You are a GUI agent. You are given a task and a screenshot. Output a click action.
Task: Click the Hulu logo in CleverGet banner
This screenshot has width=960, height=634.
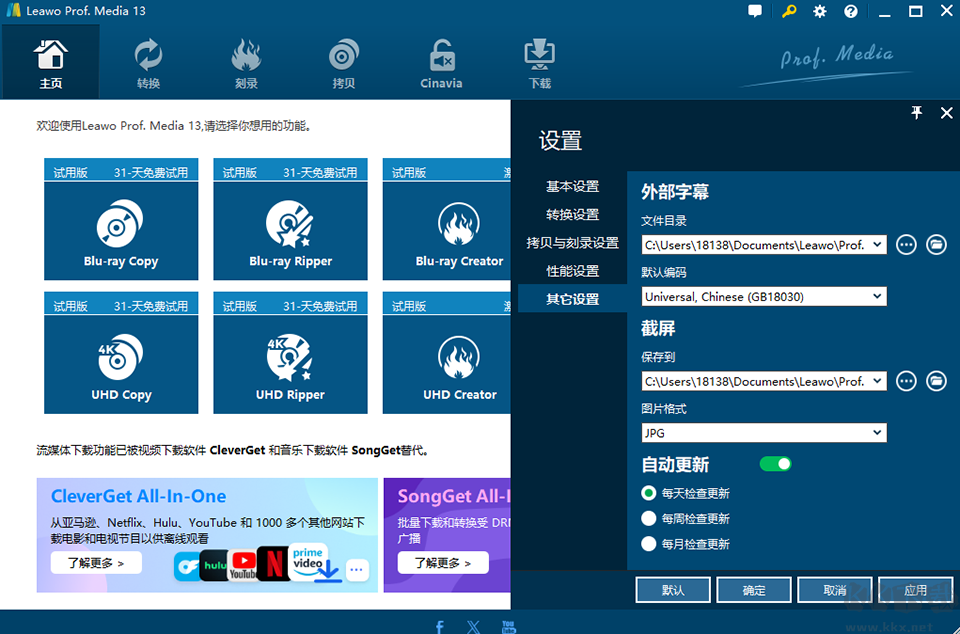(x=214, y=565)
